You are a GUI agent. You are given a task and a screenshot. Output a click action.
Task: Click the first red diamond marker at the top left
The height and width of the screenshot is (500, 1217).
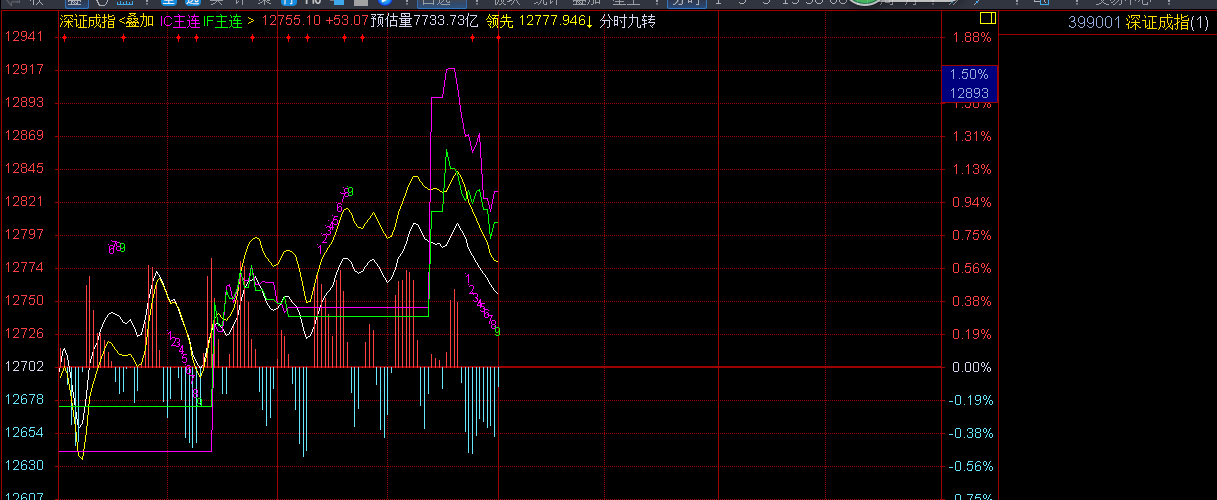click(x=64, y=38)
